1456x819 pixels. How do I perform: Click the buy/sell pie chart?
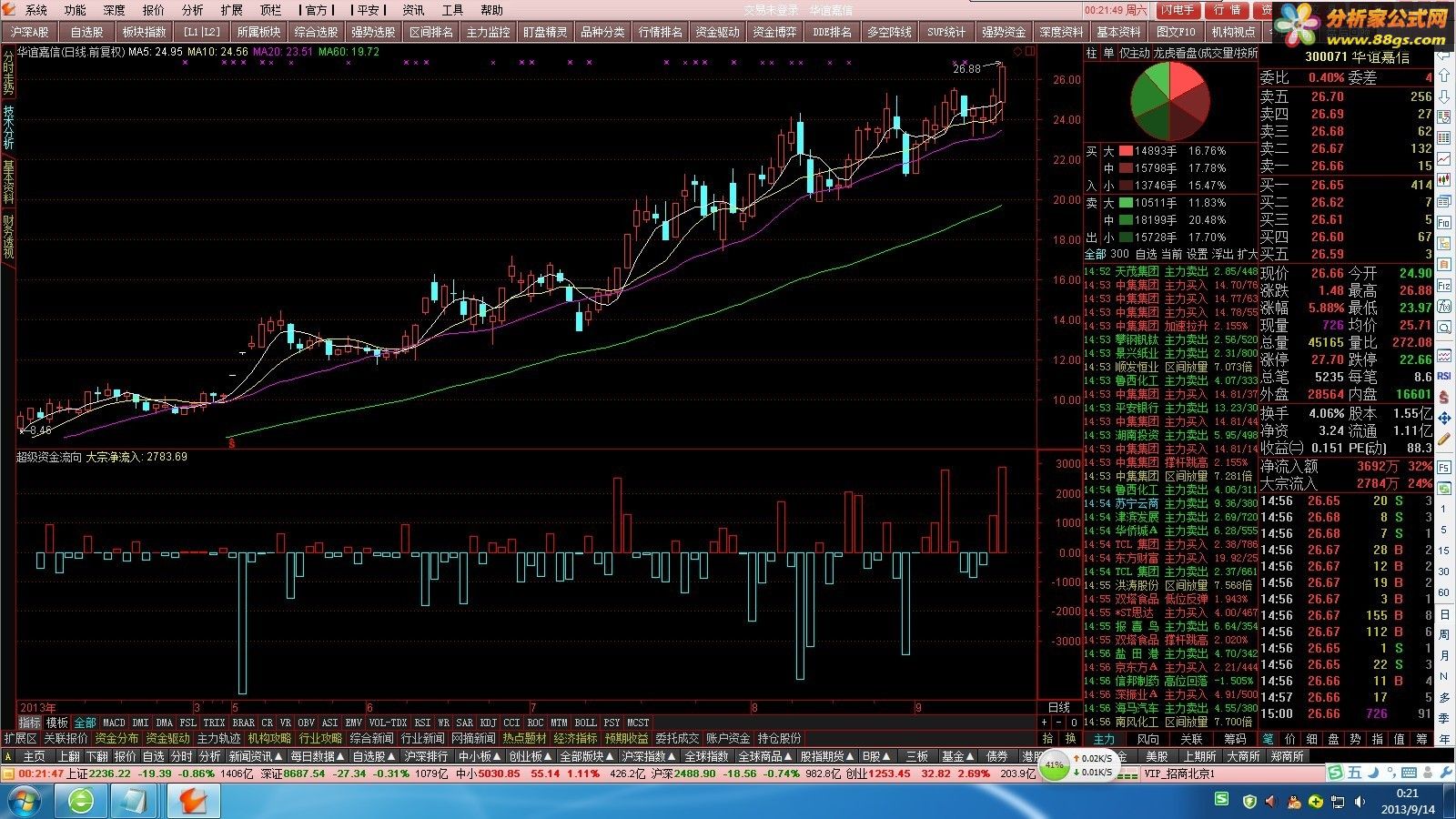[x=1170, y=100]
